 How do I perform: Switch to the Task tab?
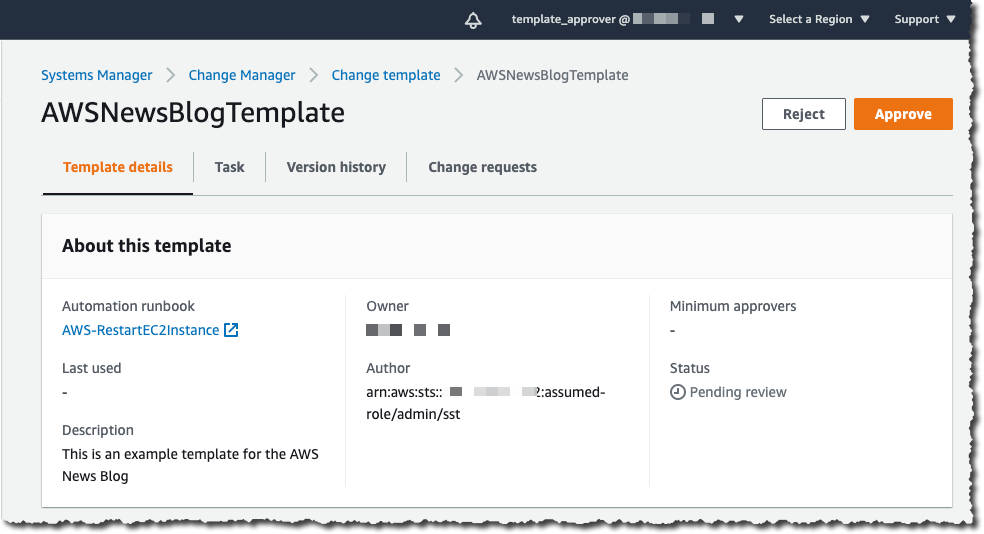(x=230, y=168)
